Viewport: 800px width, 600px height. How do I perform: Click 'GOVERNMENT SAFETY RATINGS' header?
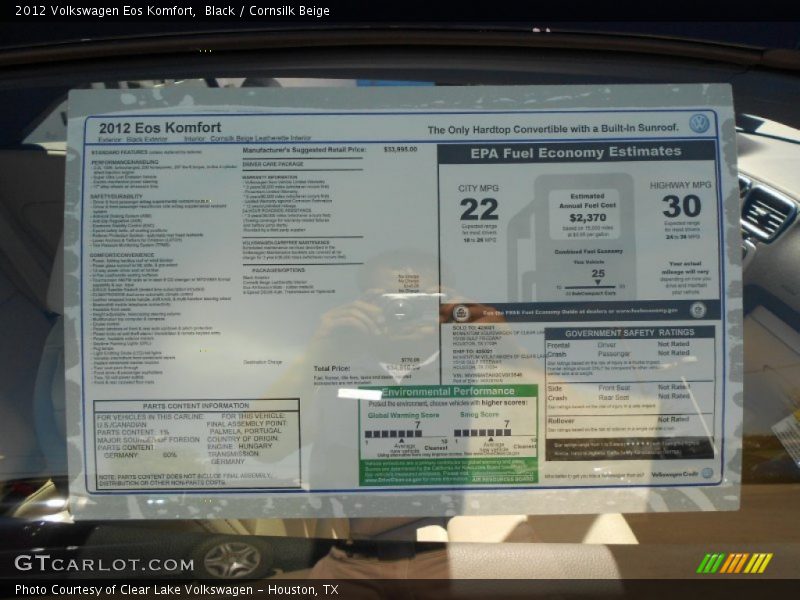pos(630,333)
